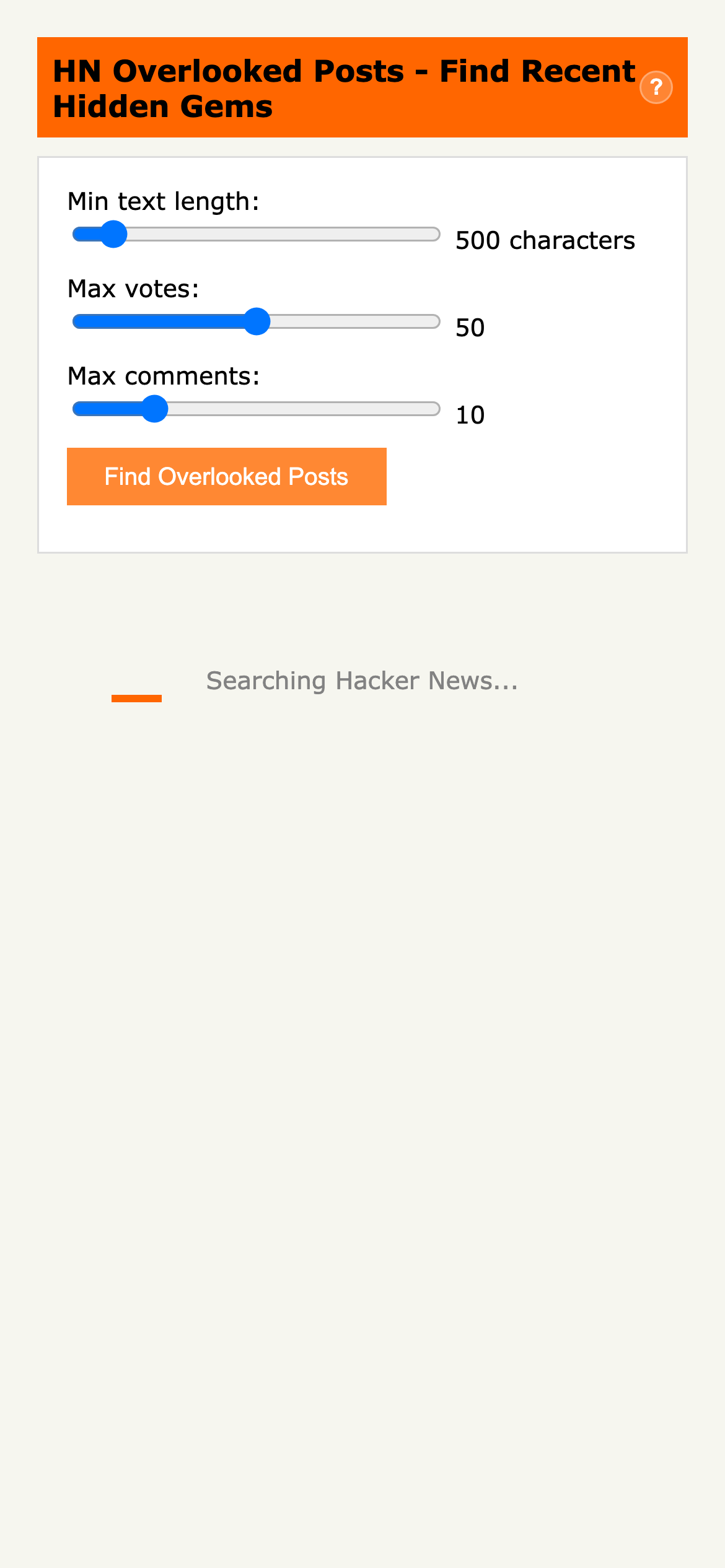Viewport: 725px width, 1568px height.
Task: Click the max comments value '10'
Action: [470, 415]
